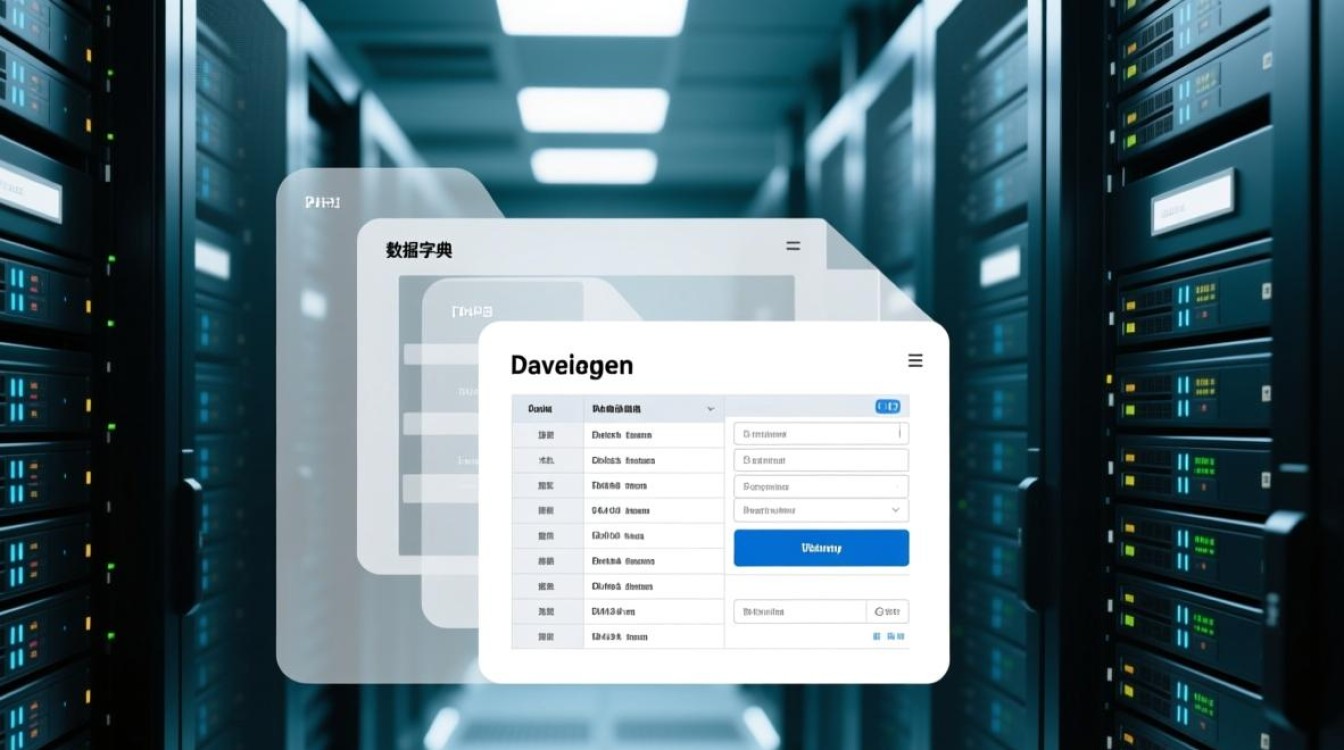
Task: Select the back-most translucent panel's top-left label
Action: coord(321,202)
